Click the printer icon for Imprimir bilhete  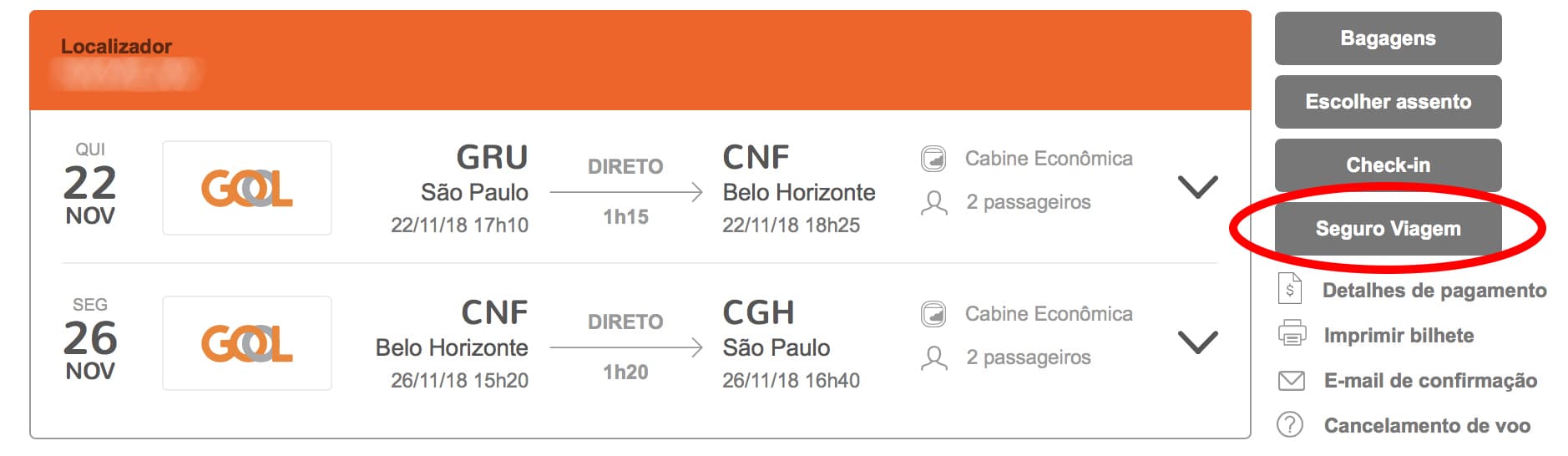(1292, 334)
